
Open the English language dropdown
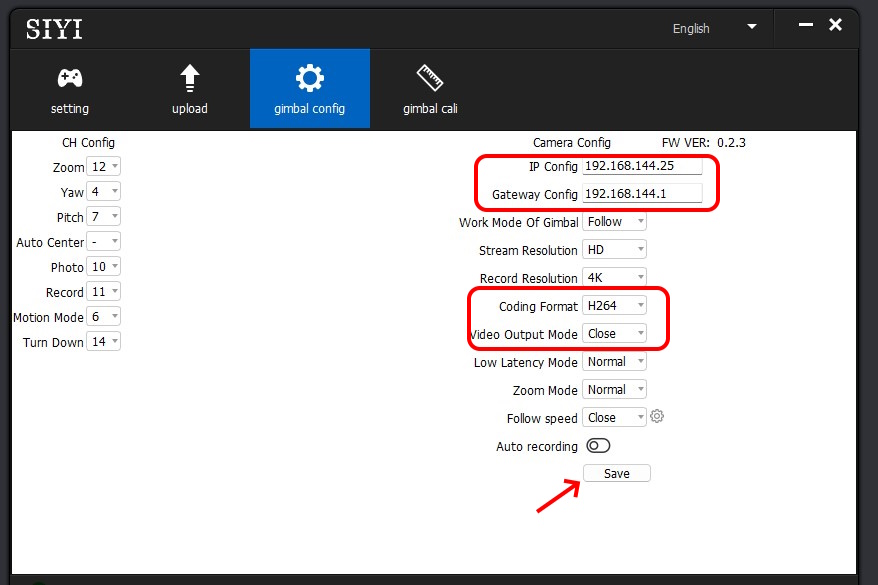714,28
